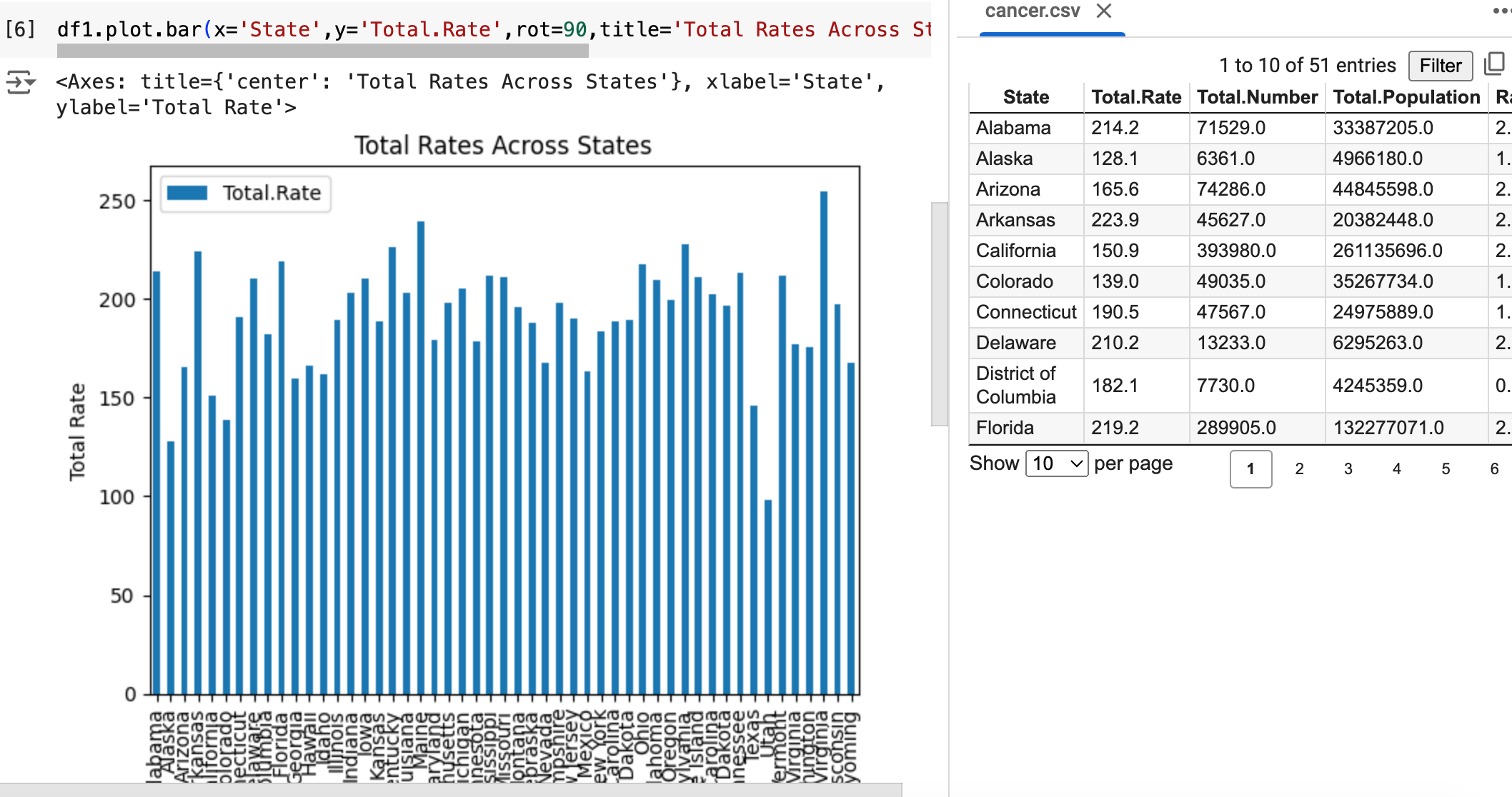This screenshot has height=797, width=1512.
Task: Select the Florida row in the table
Action: tap(1025, 427)
